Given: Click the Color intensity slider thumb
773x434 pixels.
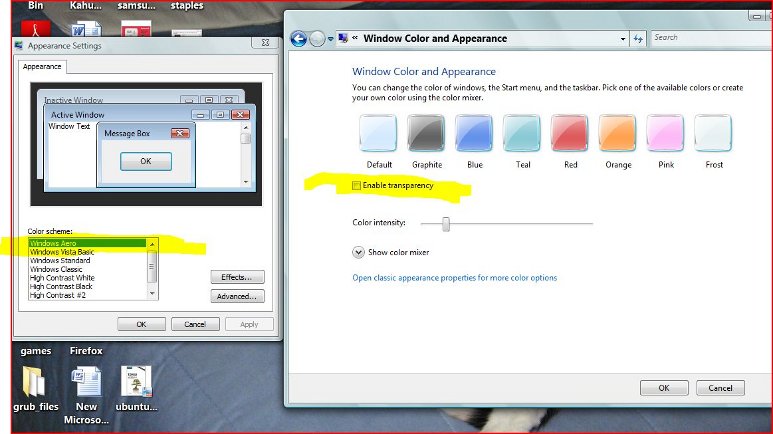Looking at the screenshot, I should (446, 224).
